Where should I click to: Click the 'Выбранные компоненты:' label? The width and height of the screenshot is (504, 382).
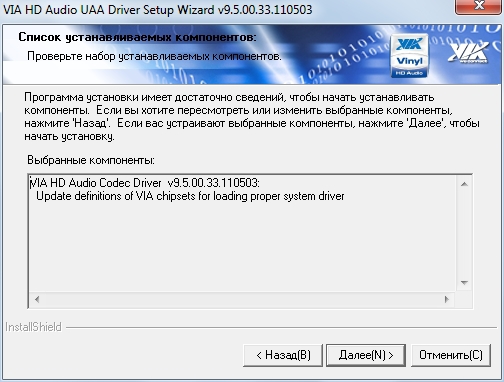tap(91, 160)
